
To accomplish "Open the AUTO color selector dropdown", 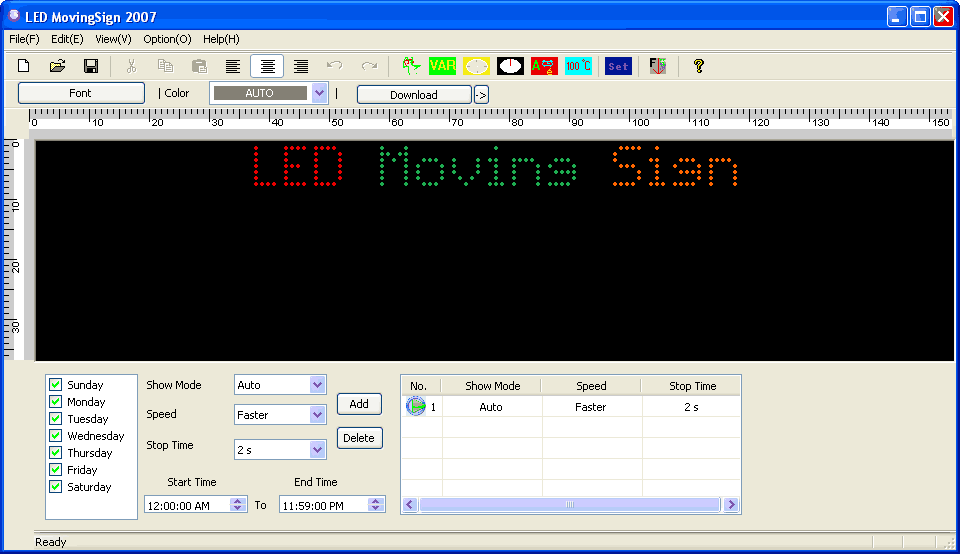I will click(319, 93).
